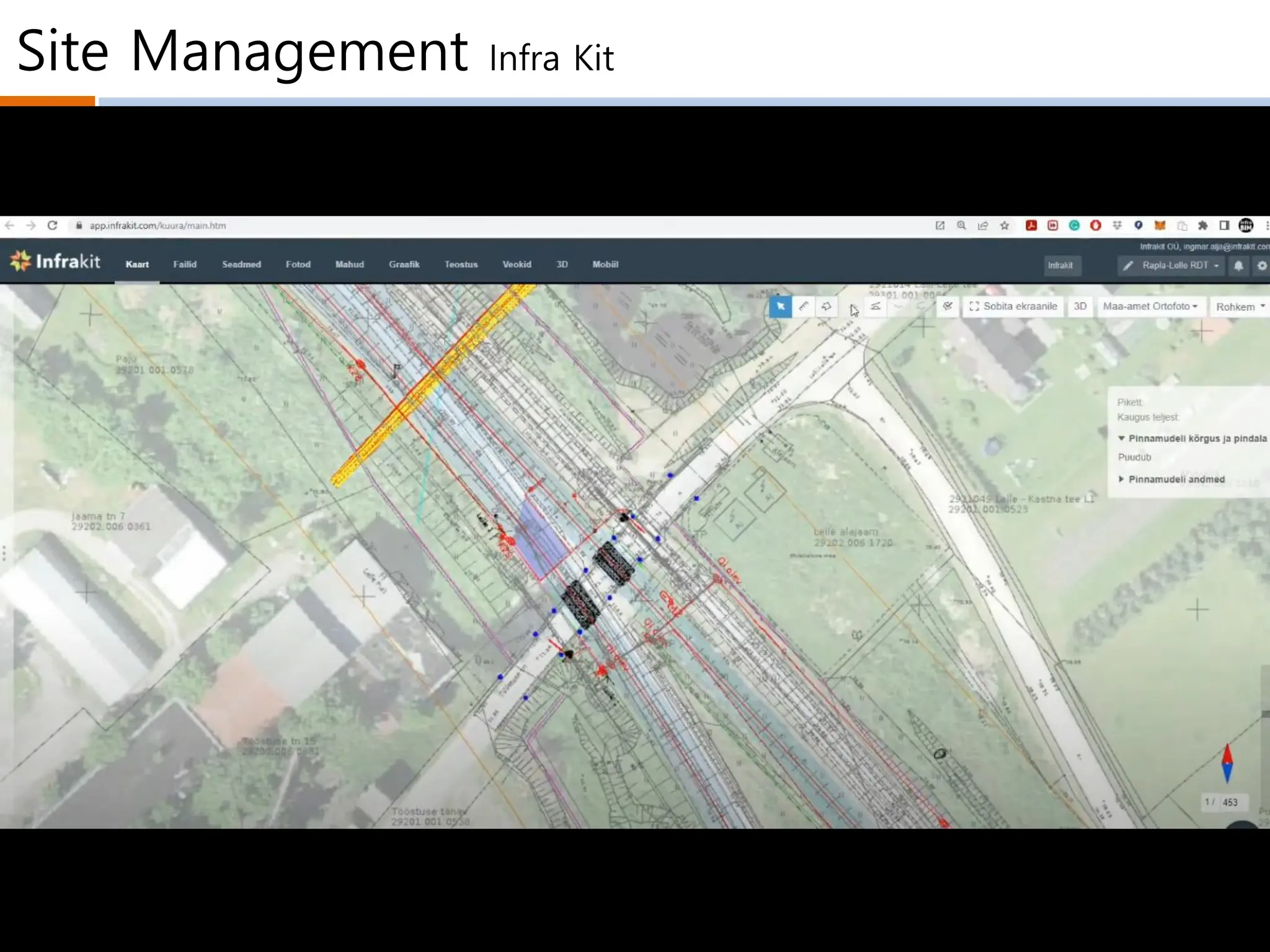Open the Graafik tab

(x=404, y=265)
